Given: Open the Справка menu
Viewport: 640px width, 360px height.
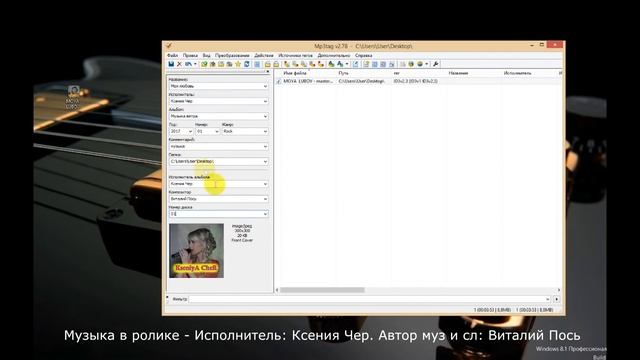Looking at the screenshot, I should 364,55.
